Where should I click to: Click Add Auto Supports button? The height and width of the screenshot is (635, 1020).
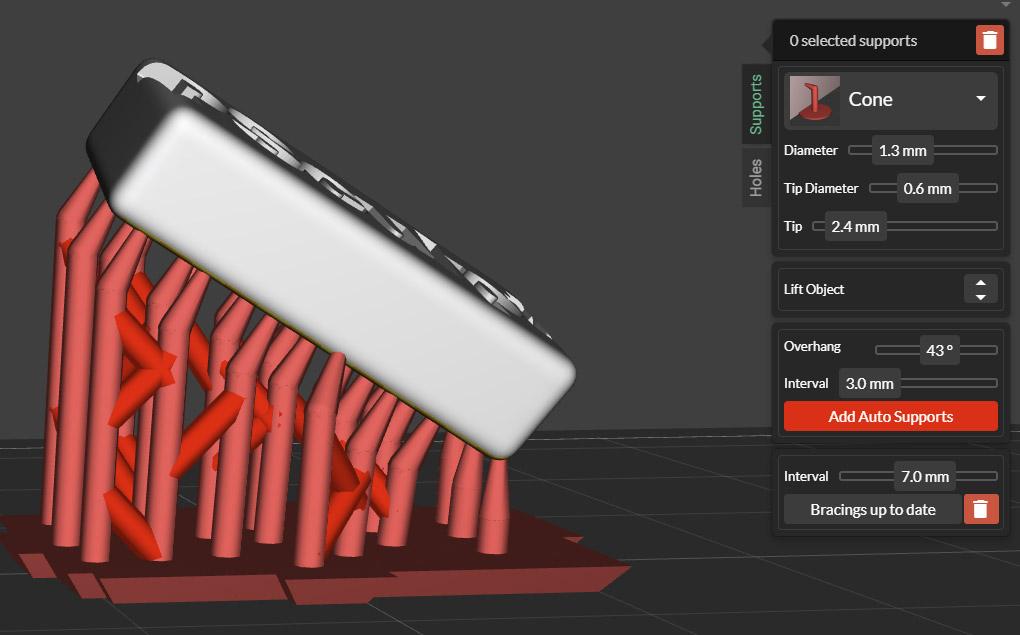[x=891, y=416]
